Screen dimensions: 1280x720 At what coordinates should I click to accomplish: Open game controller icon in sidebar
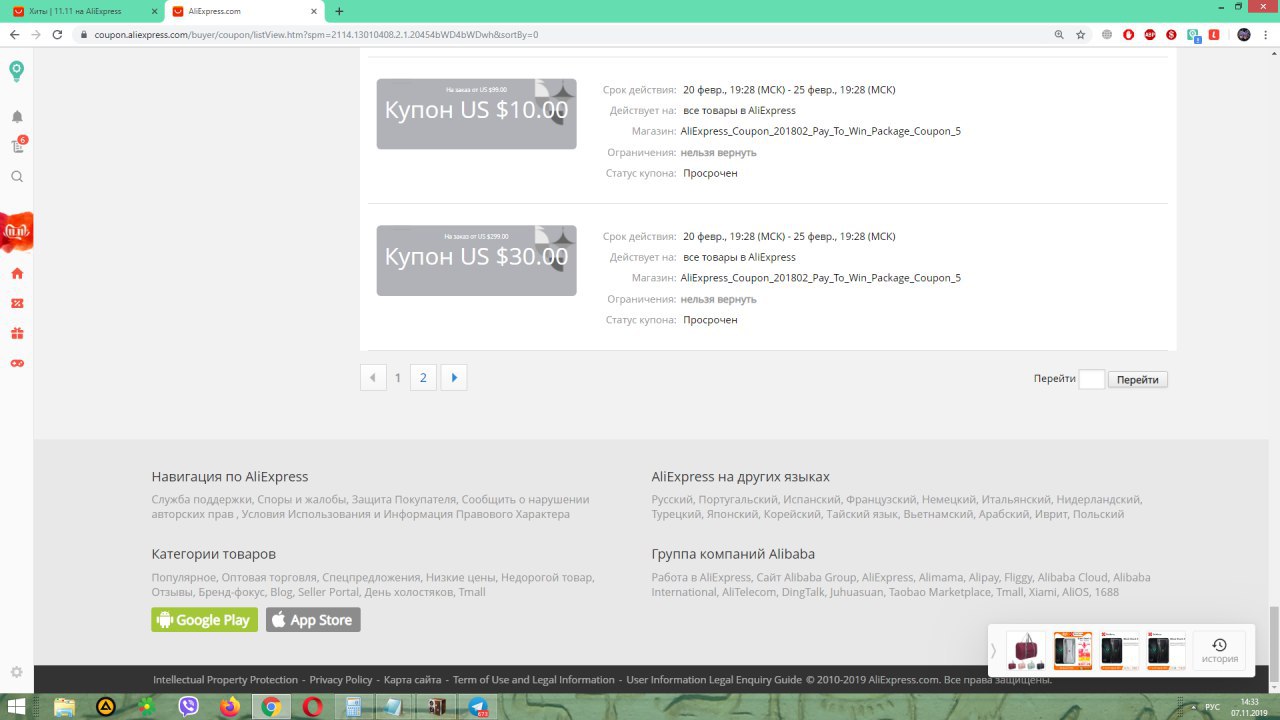tap(17, 363)
